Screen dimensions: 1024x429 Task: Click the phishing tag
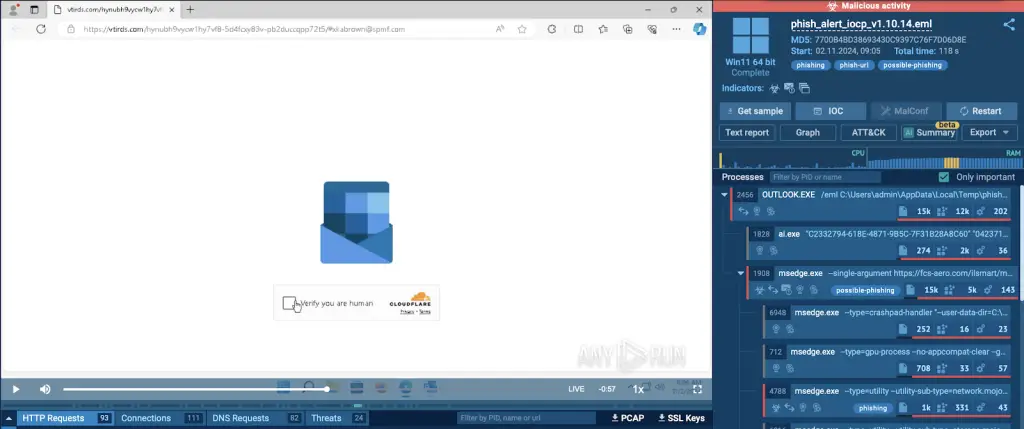[810, 65]
